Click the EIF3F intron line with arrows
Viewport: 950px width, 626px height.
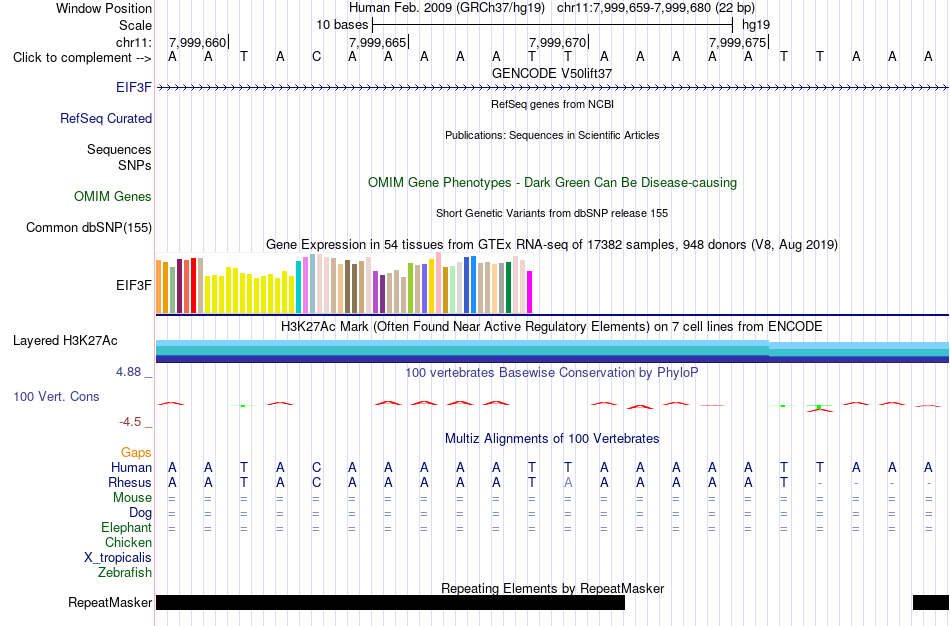click(x=552, y=88)
